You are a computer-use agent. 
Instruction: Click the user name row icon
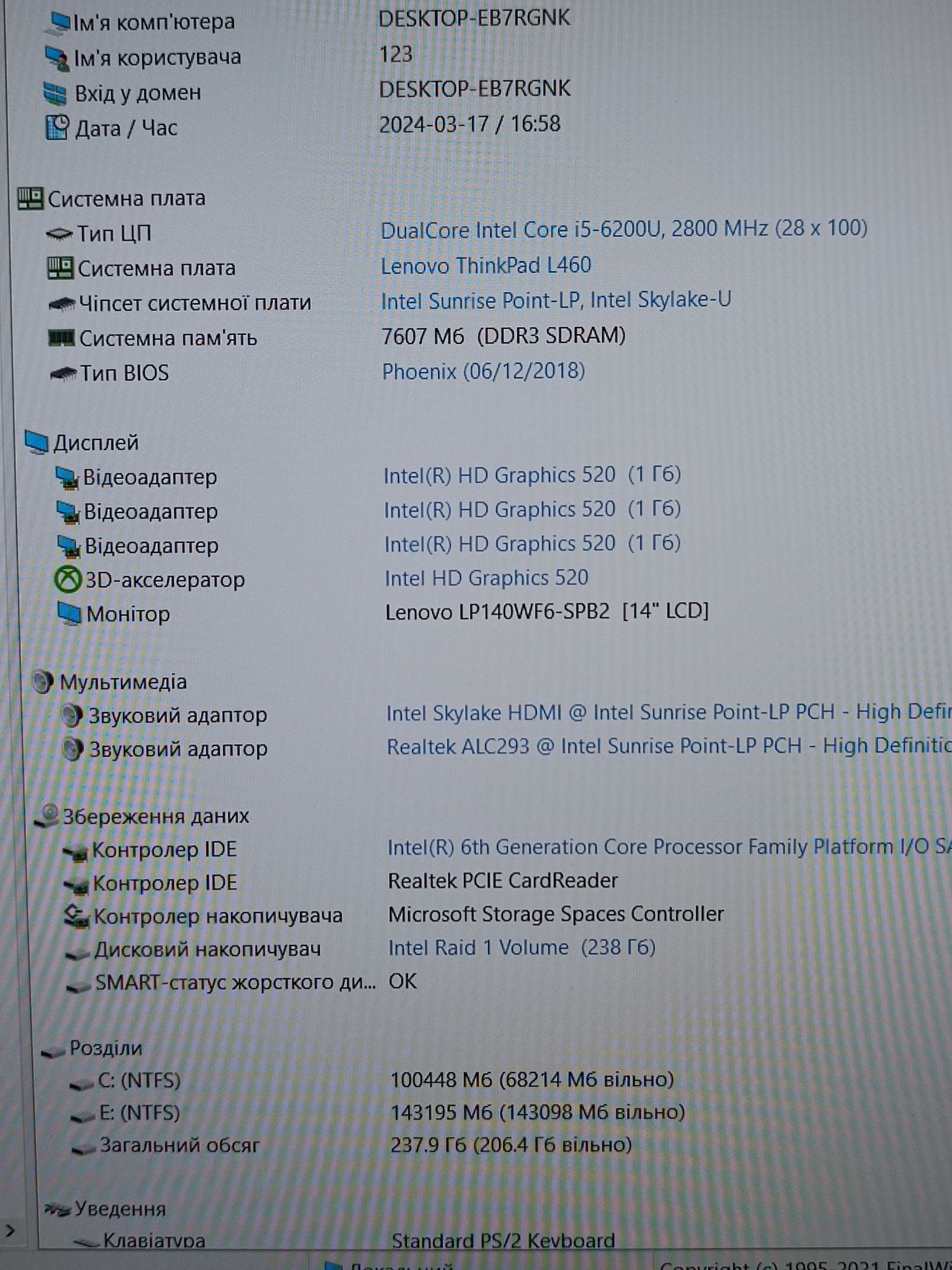pyautogui.click(x=57, y=58)
